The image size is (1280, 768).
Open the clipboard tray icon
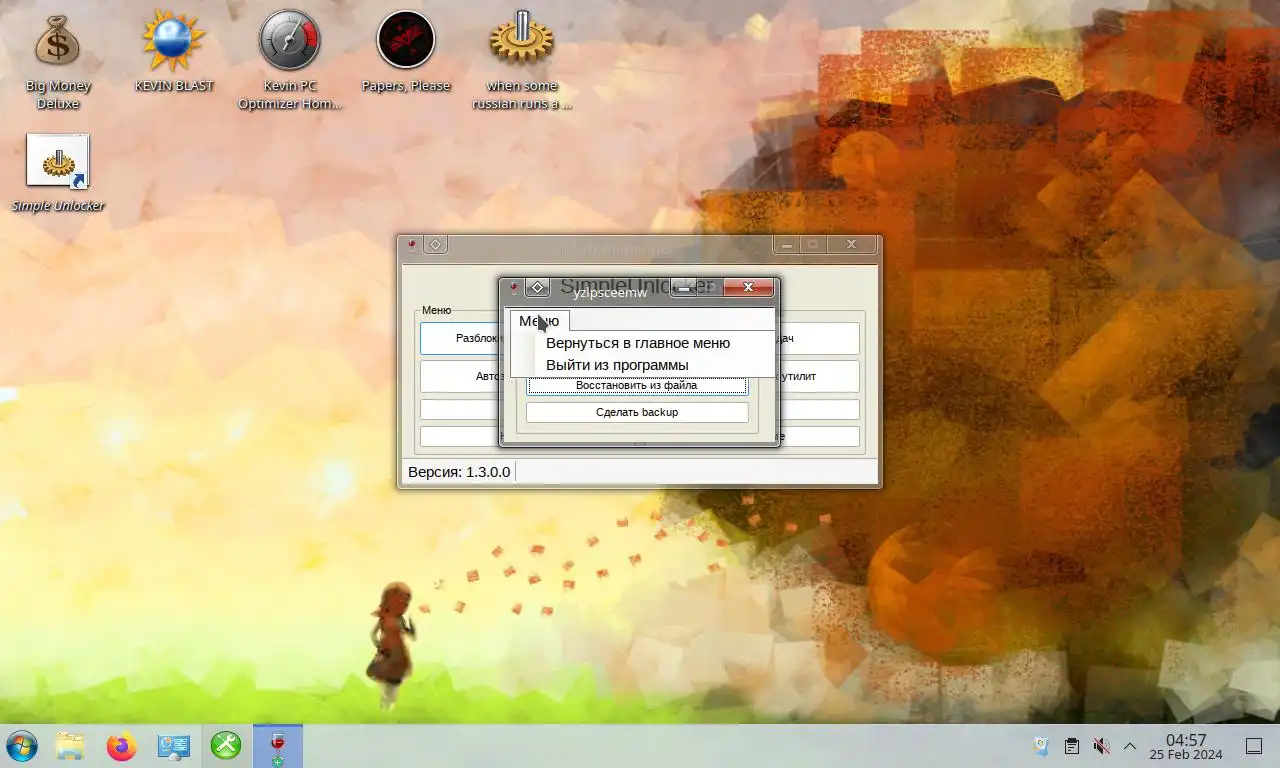[x=1071, y=746]
